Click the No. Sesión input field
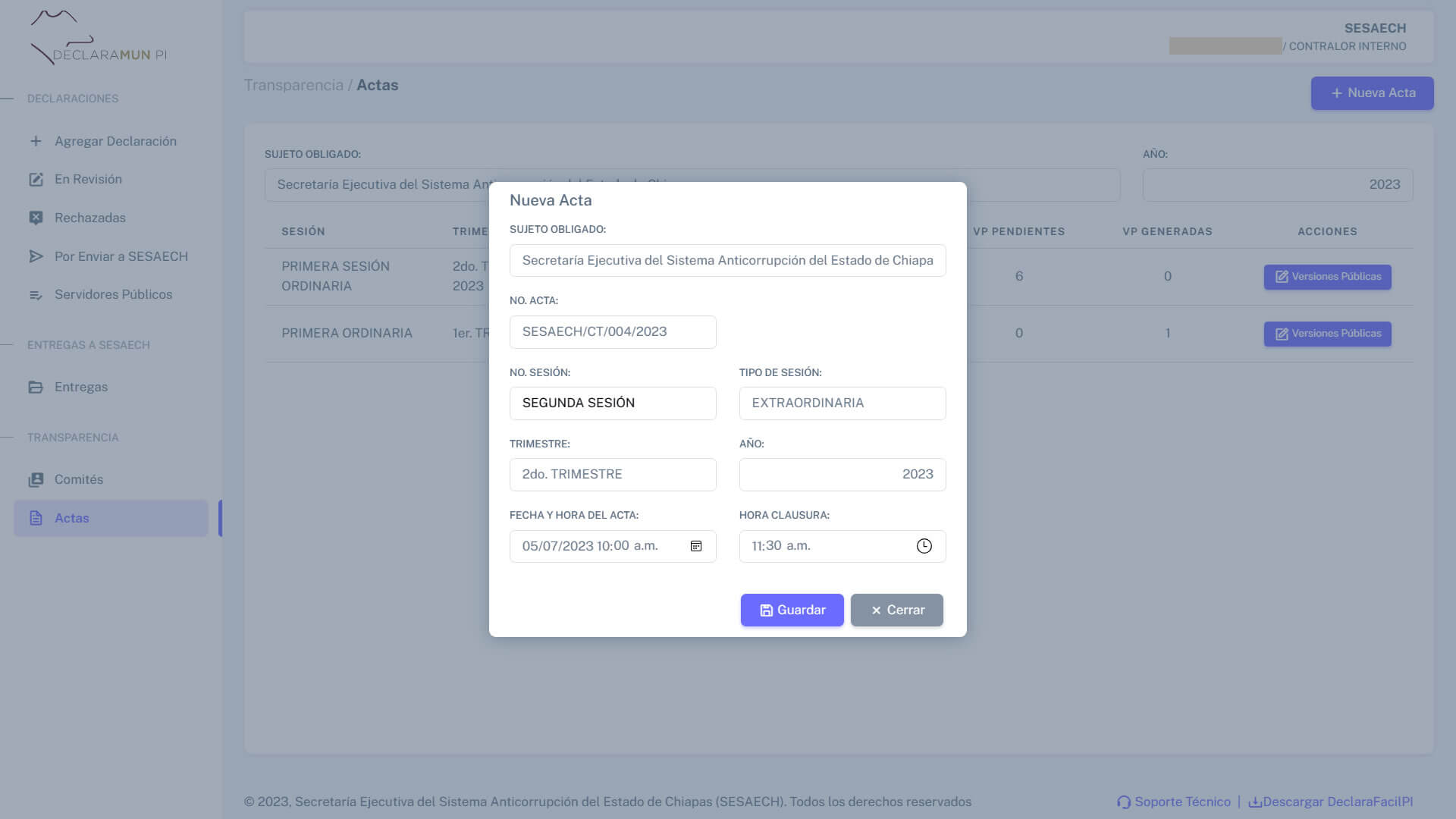The image size is (1456, 819). 613,403
